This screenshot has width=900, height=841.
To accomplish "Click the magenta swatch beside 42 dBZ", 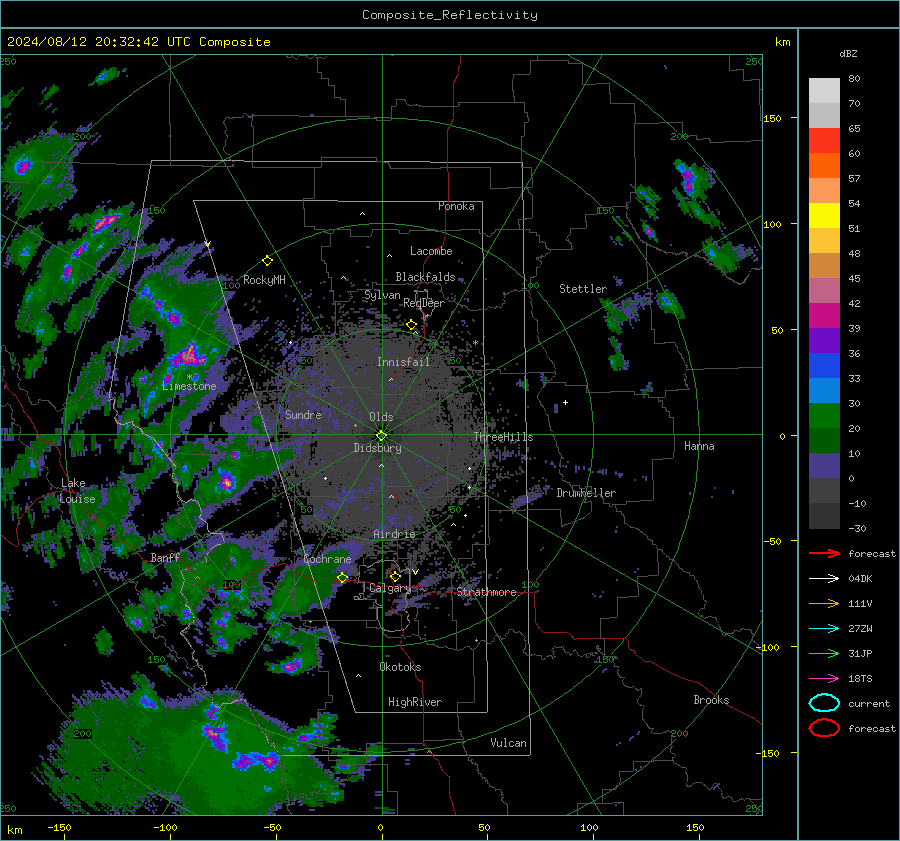I will tap(824, 315).
